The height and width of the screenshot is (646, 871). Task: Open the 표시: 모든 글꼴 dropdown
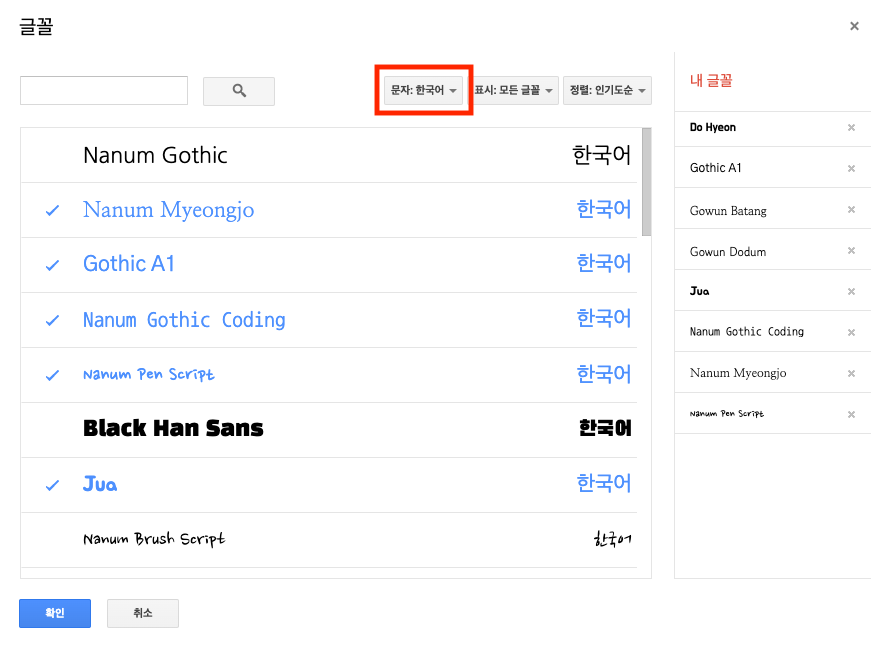click(513, 90)
